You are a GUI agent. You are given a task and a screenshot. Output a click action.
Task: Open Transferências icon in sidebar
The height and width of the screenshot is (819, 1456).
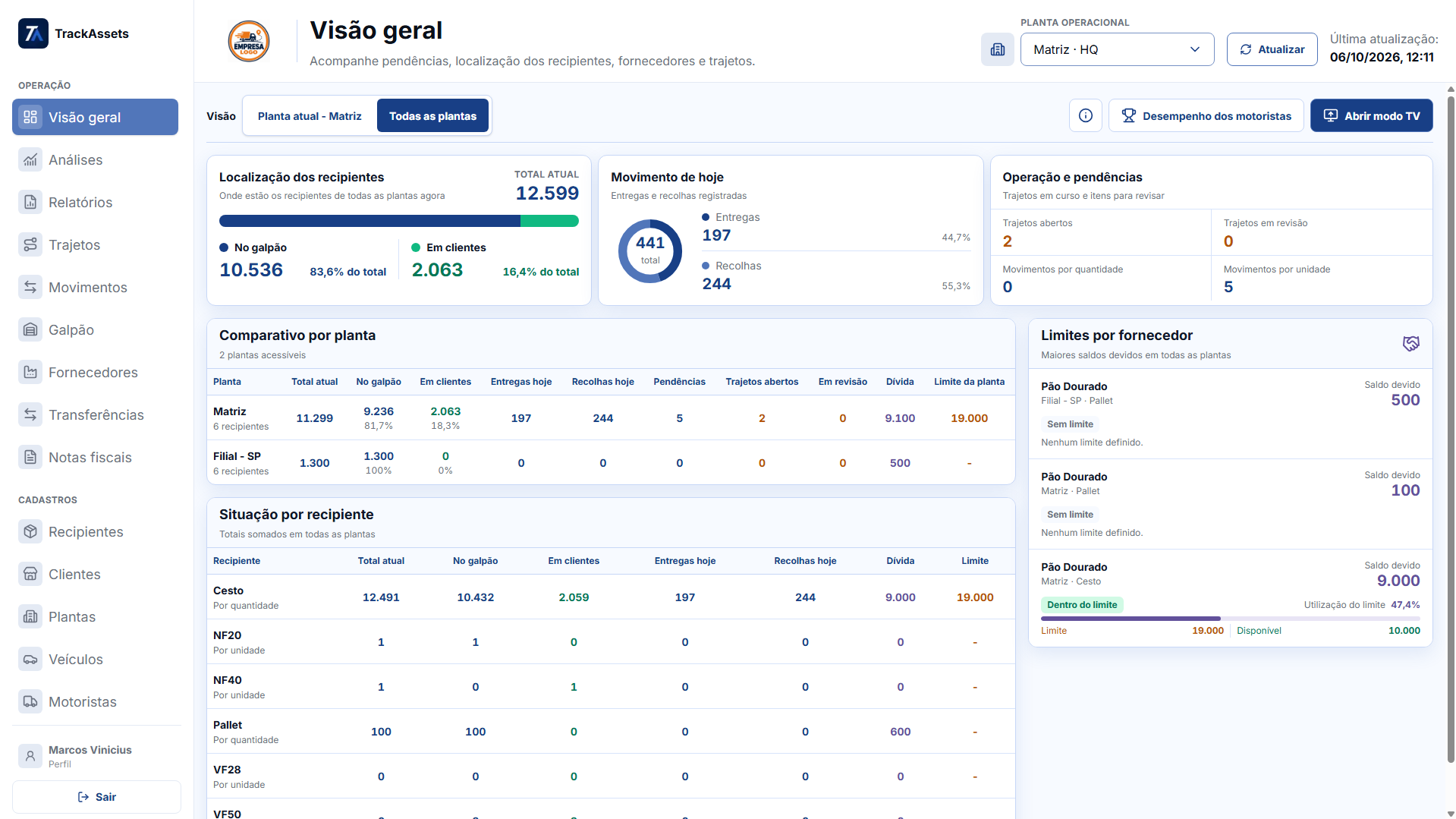click(x=30, y=414)
